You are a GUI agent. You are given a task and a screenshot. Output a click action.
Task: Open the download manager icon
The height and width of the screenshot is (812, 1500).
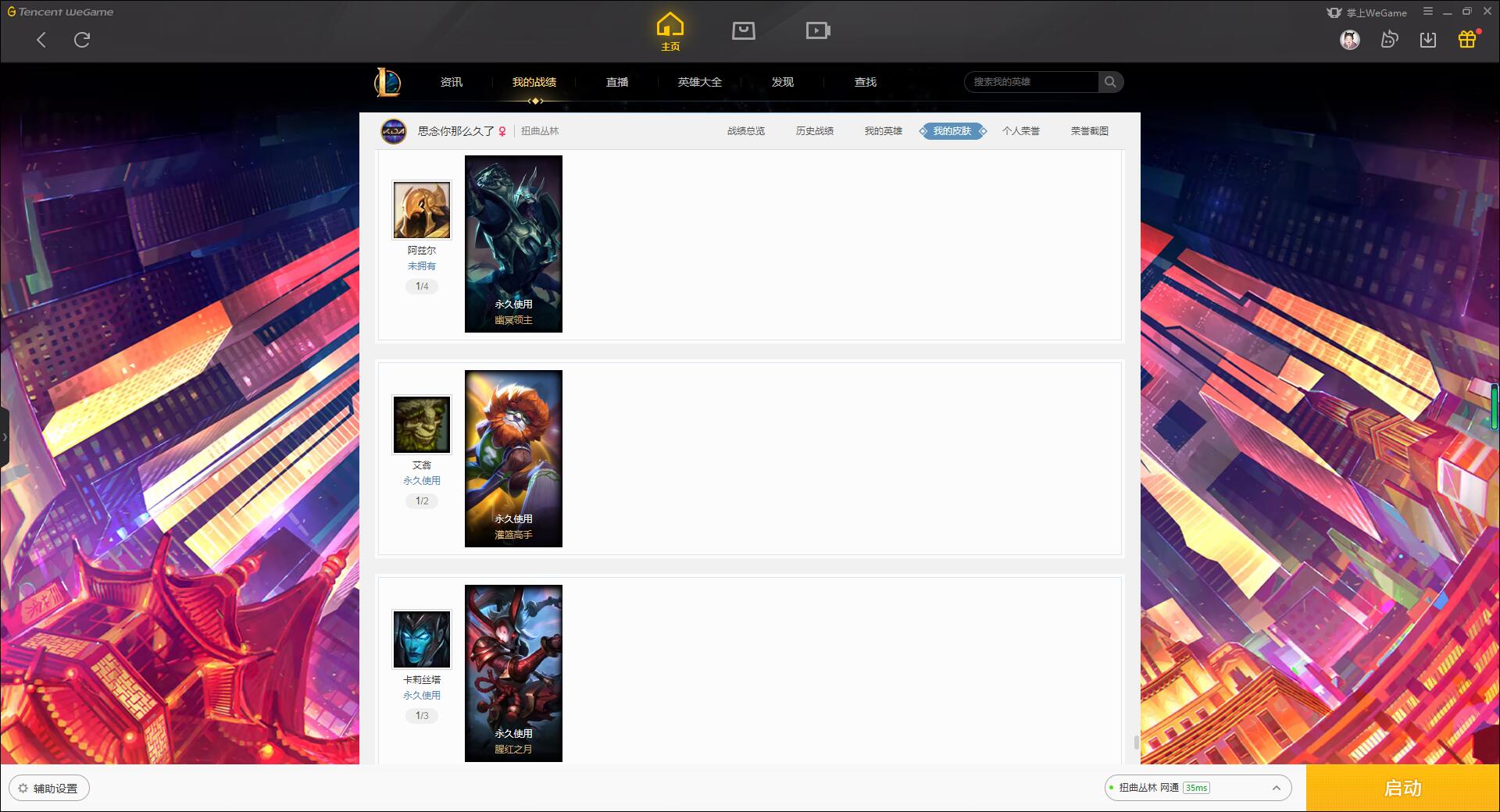pos(1428,39)
